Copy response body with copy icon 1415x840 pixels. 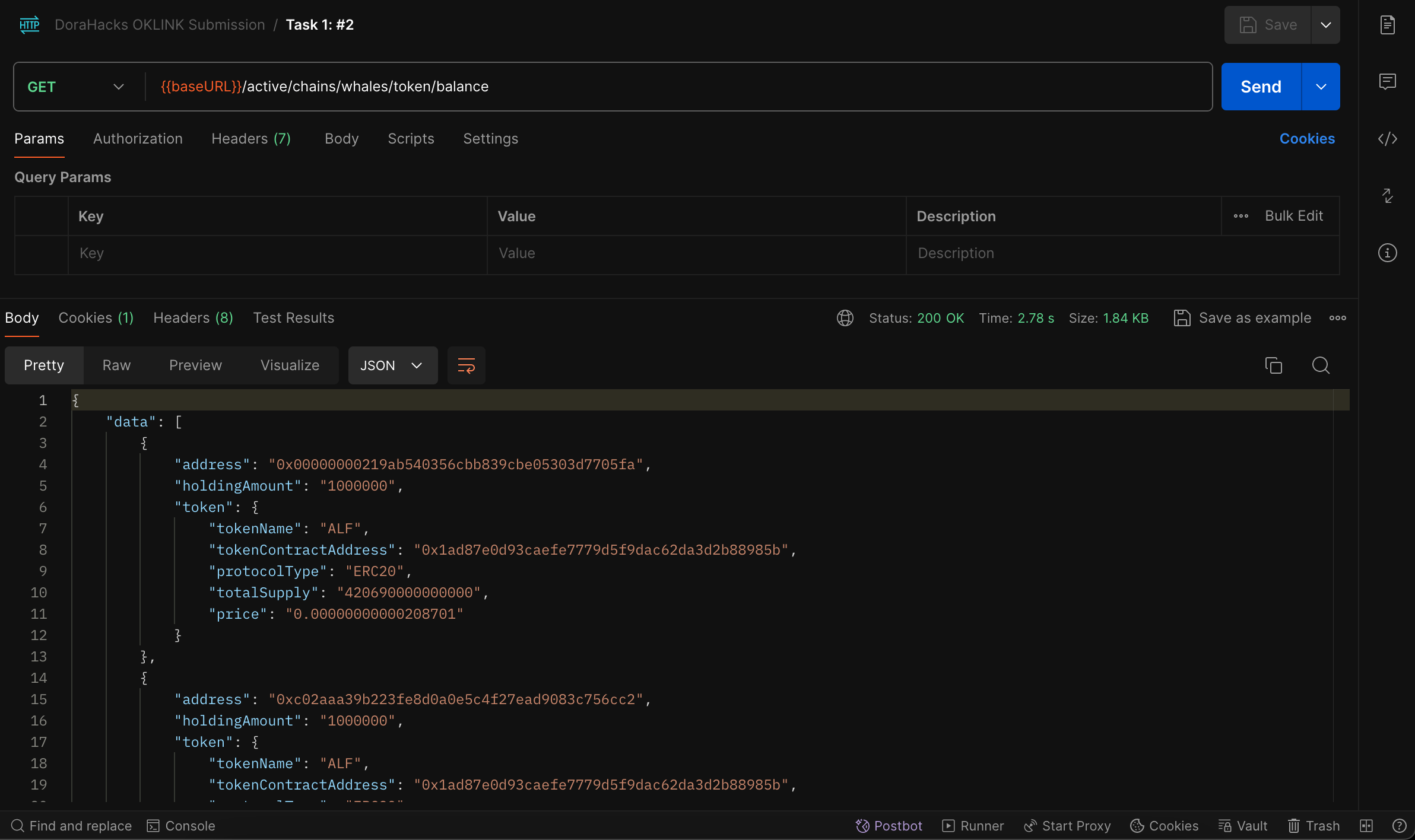pos(1273,365)
